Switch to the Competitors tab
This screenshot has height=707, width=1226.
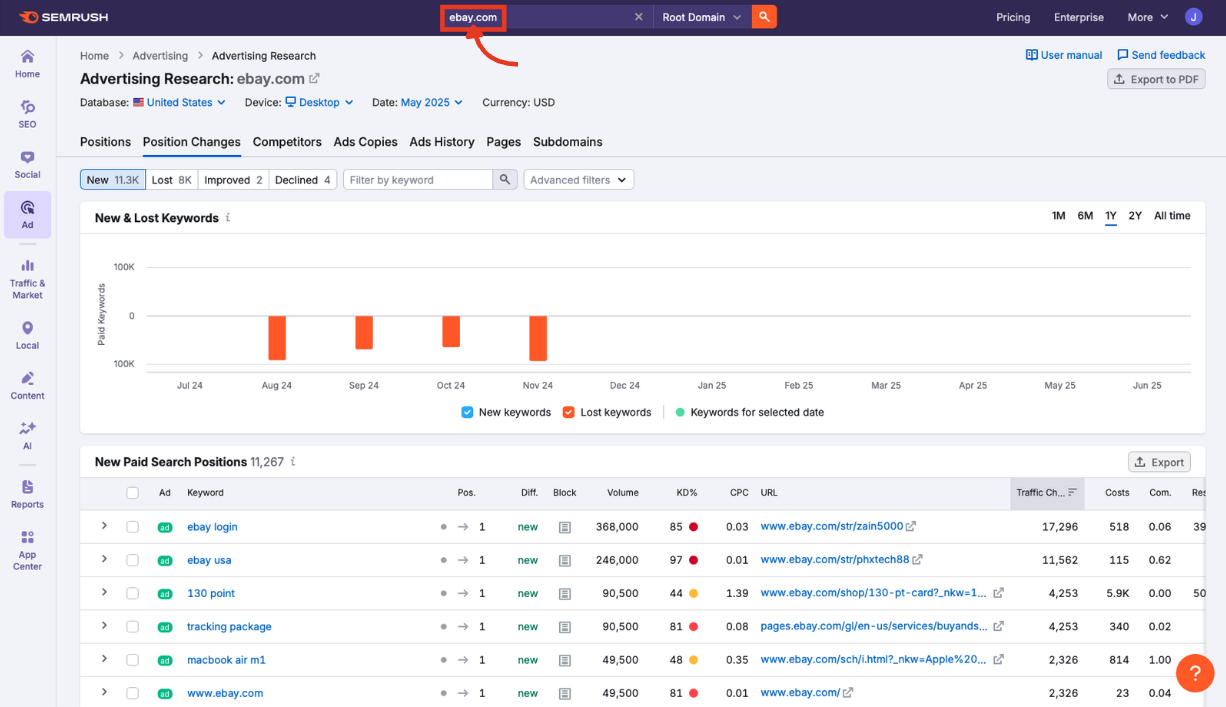click(287, 142)
